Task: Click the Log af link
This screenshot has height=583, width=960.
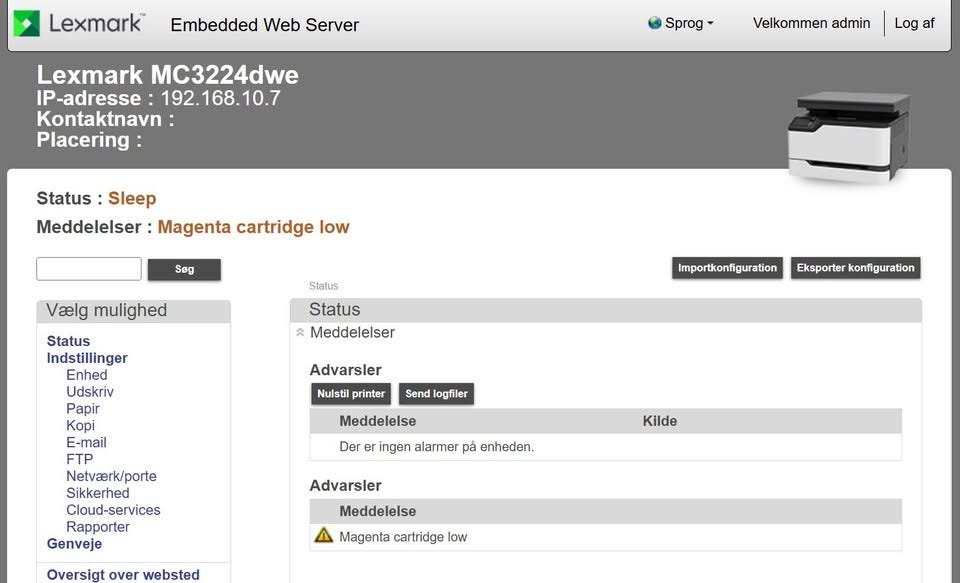Action: point(914,23)
